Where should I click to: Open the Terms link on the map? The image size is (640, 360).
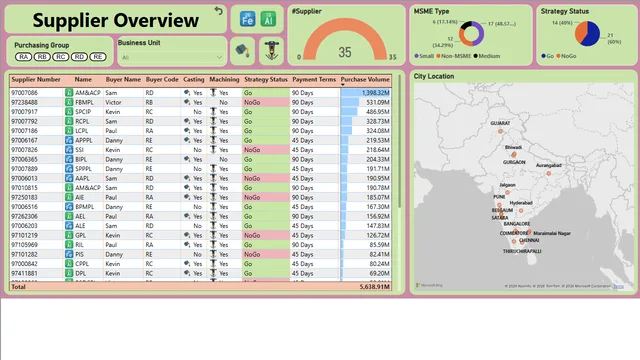(618, 286)
